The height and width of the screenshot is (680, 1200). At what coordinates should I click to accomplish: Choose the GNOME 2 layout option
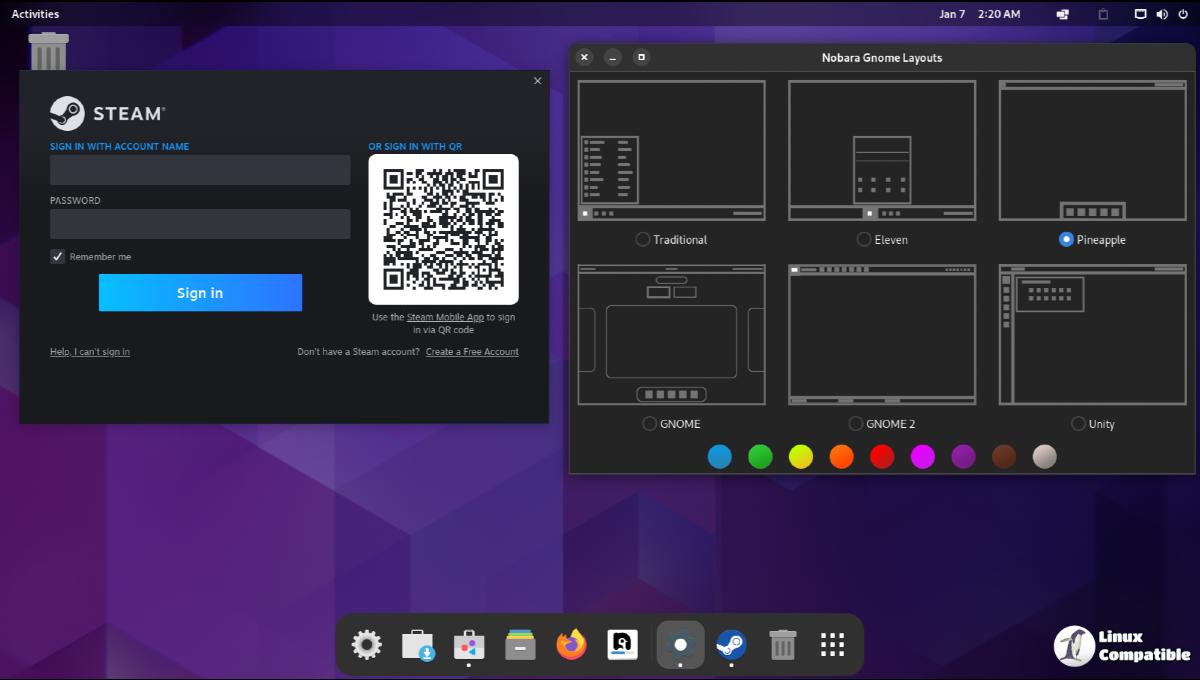pos(855,424)
